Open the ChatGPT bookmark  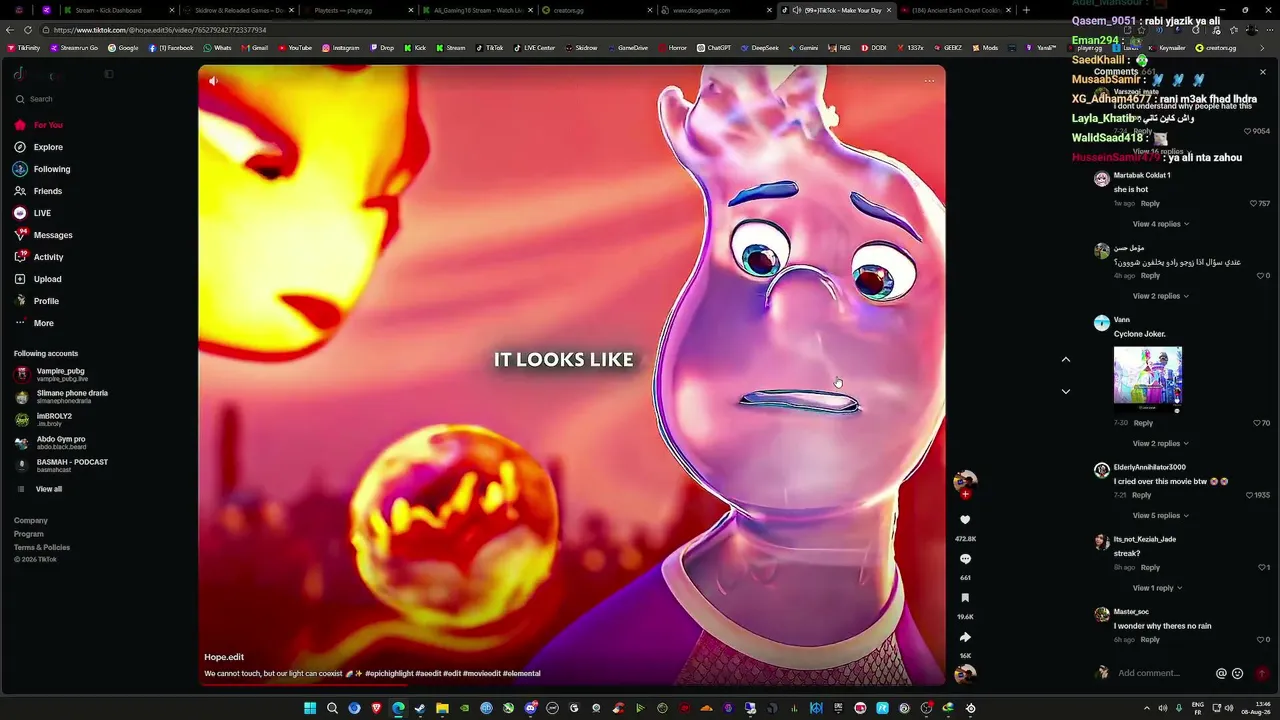pos(714,48)
